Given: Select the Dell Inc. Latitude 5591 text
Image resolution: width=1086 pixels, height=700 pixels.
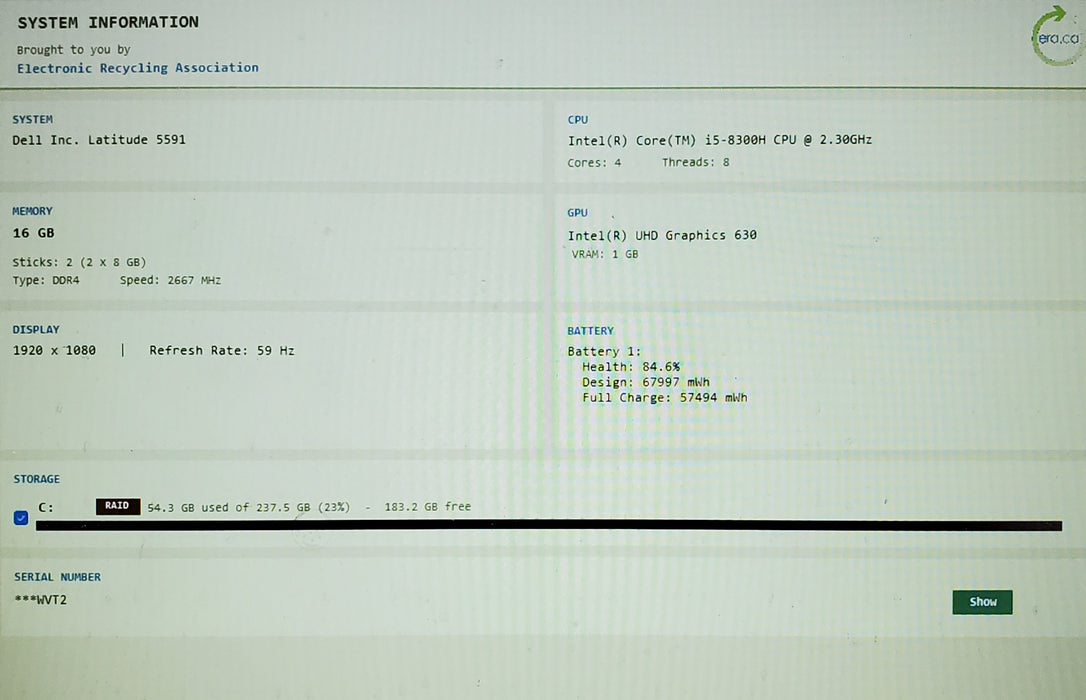Looking at the screenshot, I should [x=99, y=140].
